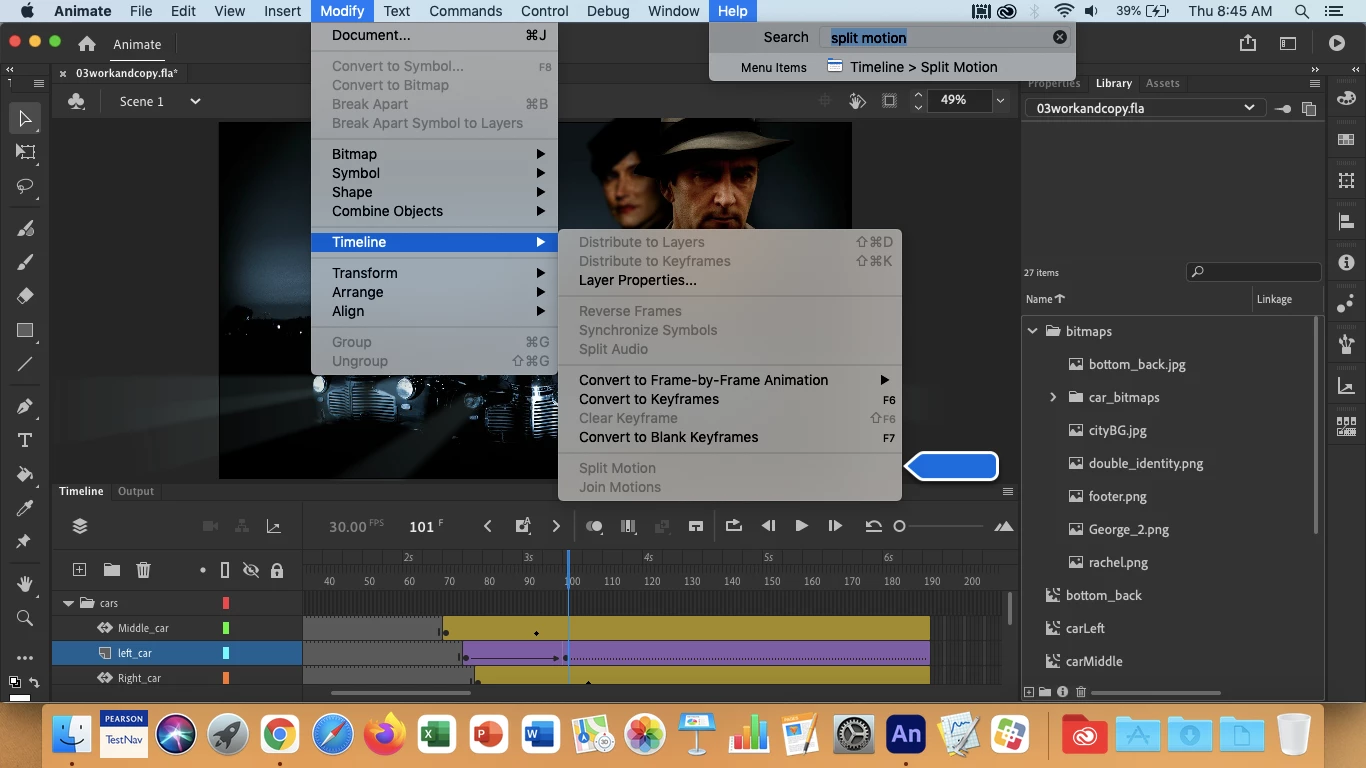Toggle layer highlight dot in timeline header
The image size is (1366, 768).
pyautogui.click(x=203, y=570)
